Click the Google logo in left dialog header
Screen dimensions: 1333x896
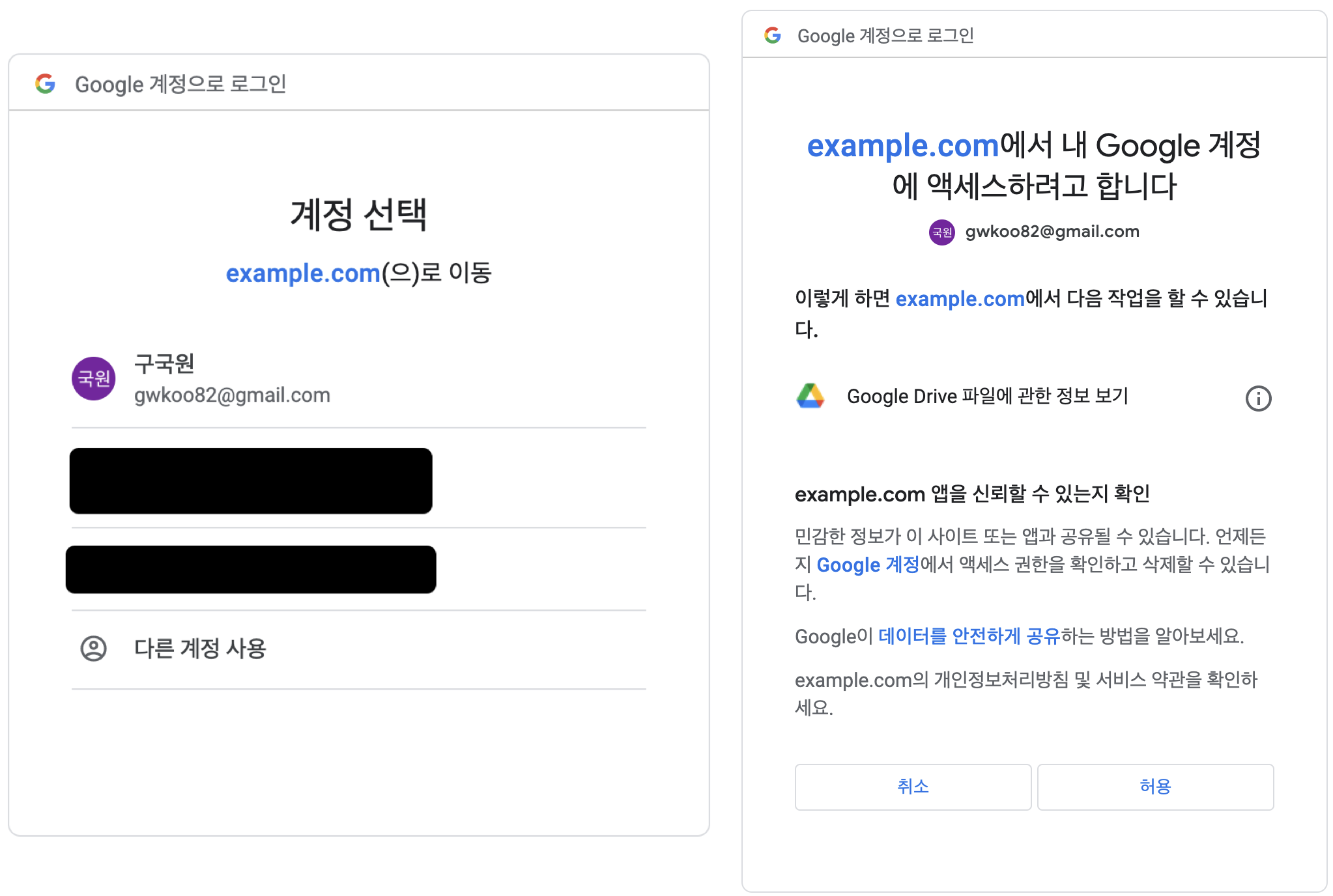point(45,84)
